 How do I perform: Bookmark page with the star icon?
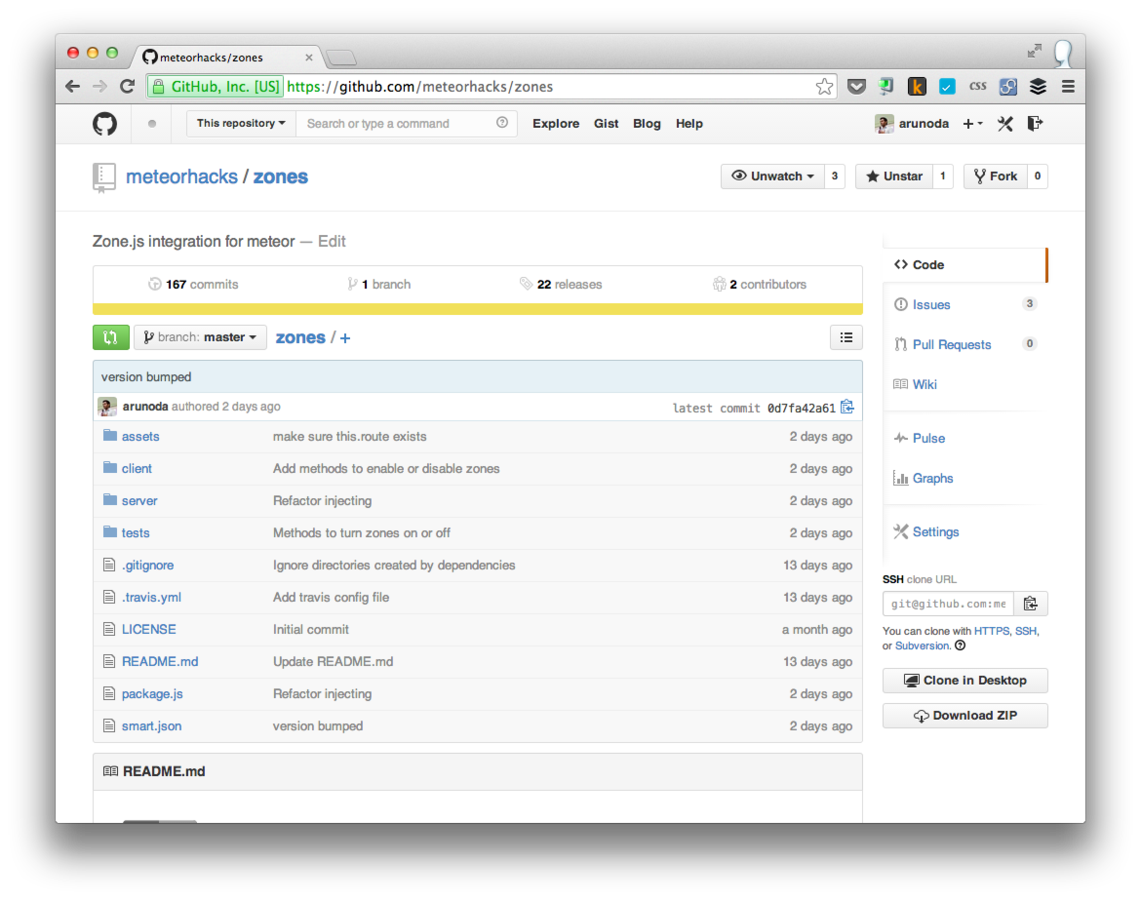coord(824,87)
